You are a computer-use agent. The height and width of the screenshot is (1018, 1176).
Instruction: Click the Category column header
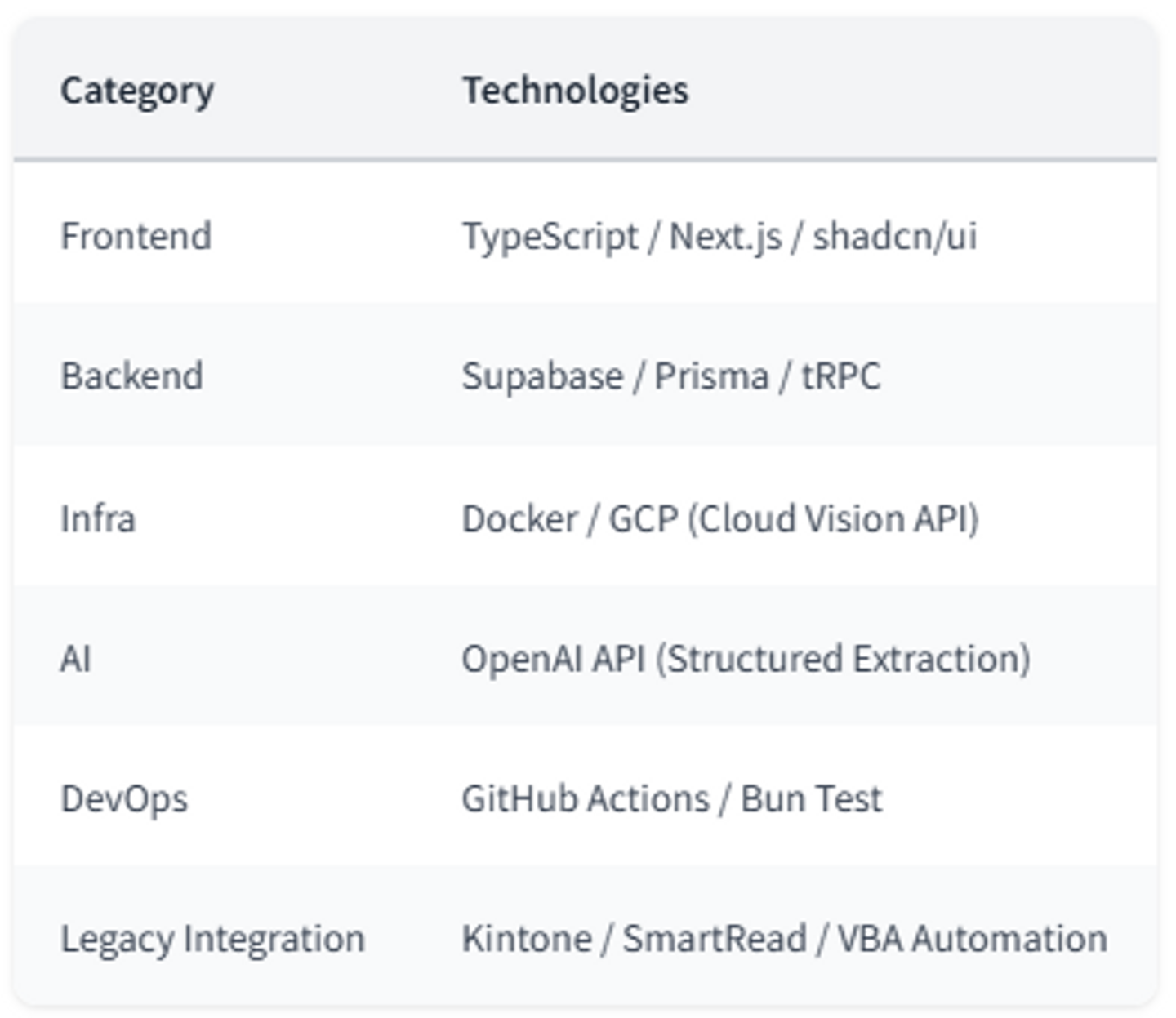(137, 91)
